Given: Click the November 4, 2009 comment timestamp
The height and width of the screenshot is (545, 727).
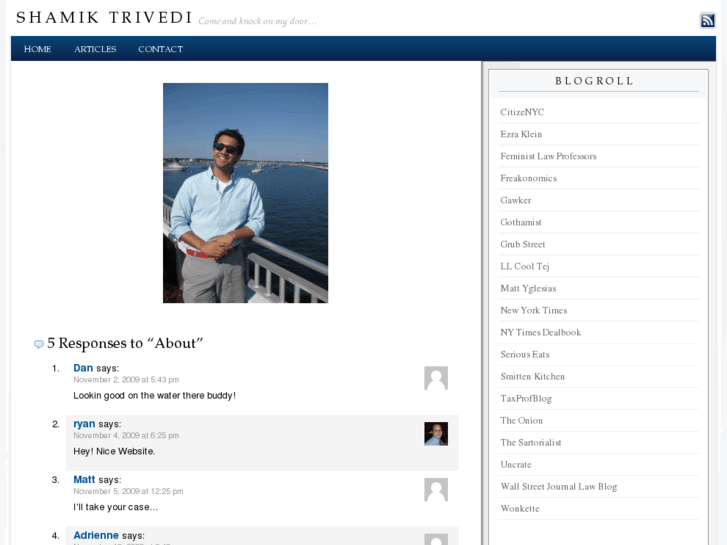Looking at the screenshot, I should pos(126,436).
